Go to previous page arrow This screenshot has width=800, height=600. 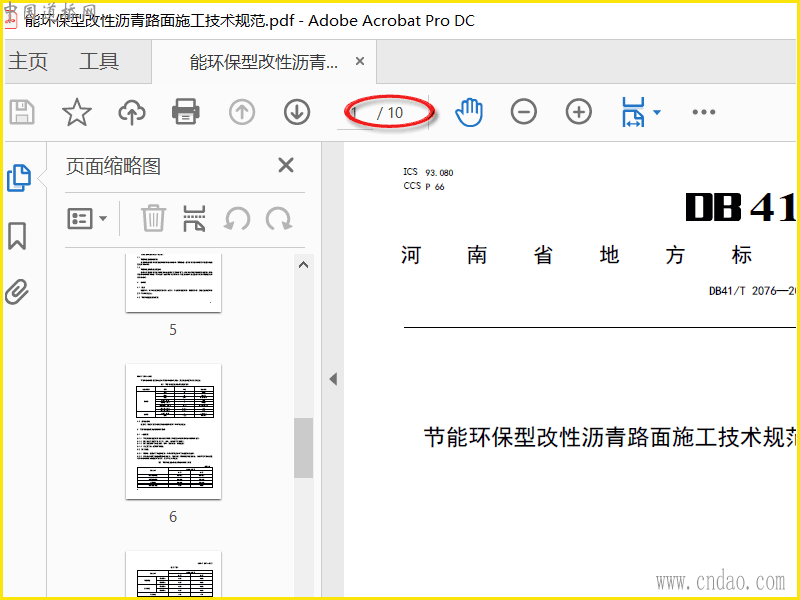pyautogui.click(x=242, y=112)
